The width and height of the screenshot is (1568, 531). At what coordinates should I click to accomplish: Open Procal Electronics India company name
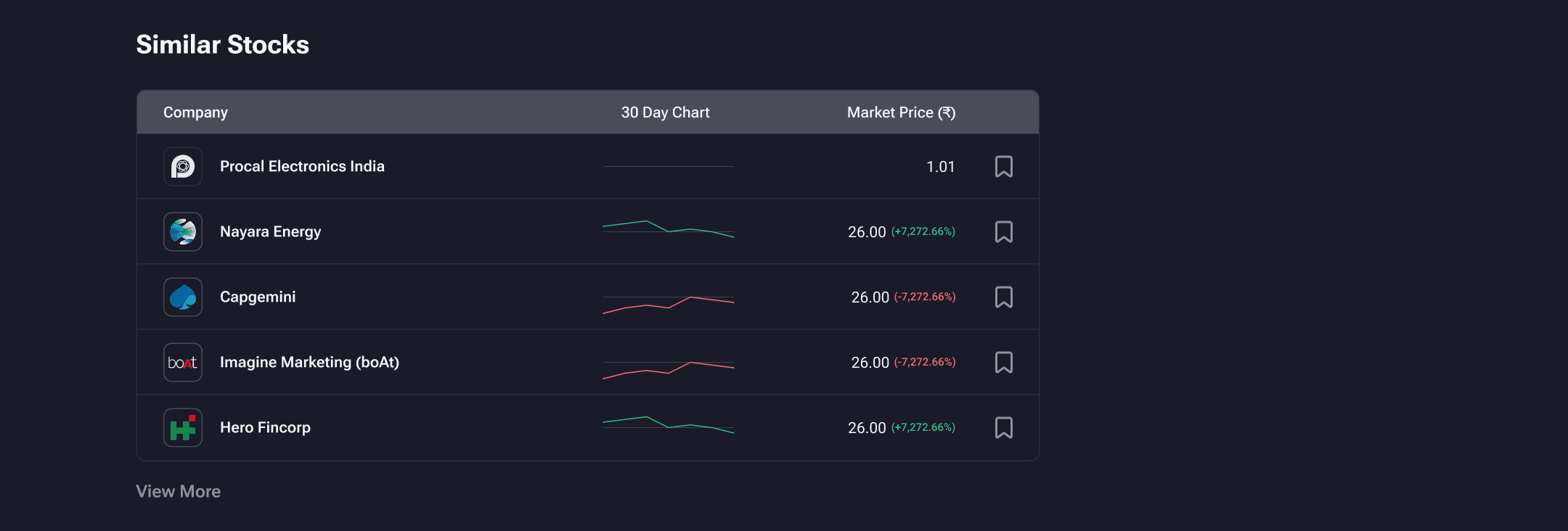pyautogui.click(x=302, y=166)
